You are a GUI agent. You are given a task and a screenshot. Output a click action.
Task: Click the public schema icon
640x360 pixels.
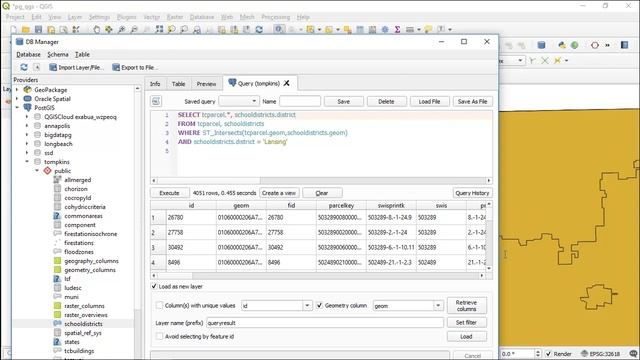48,171
